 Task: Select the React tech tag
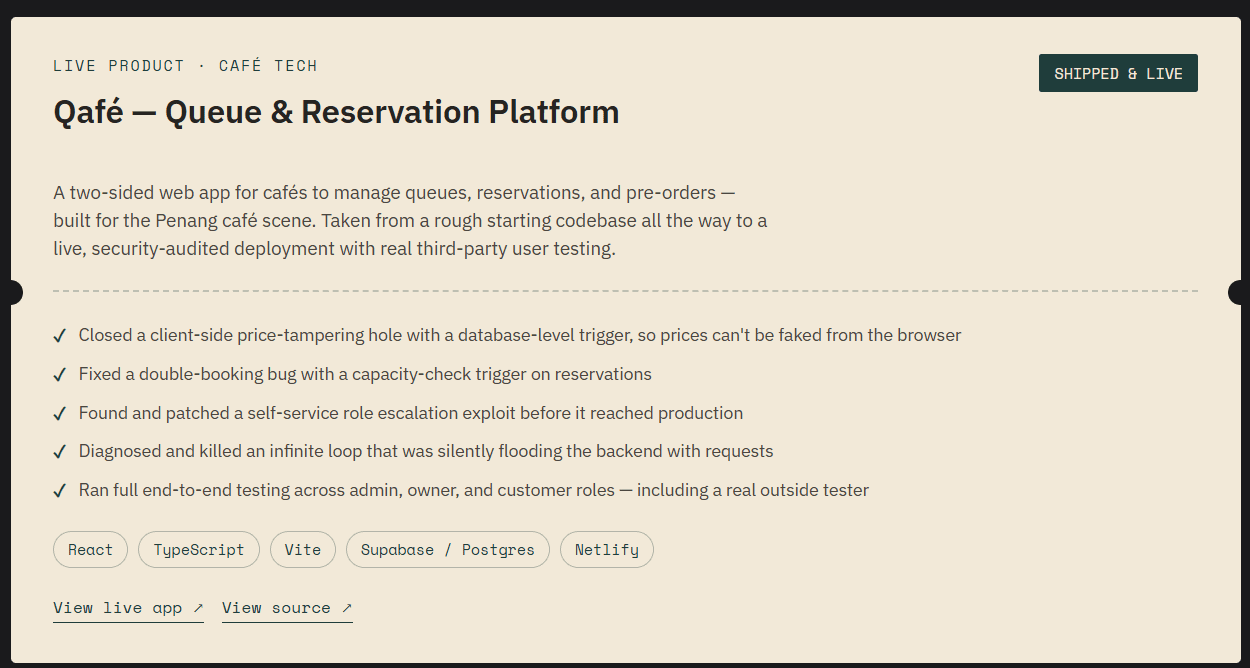pos(90,549)
